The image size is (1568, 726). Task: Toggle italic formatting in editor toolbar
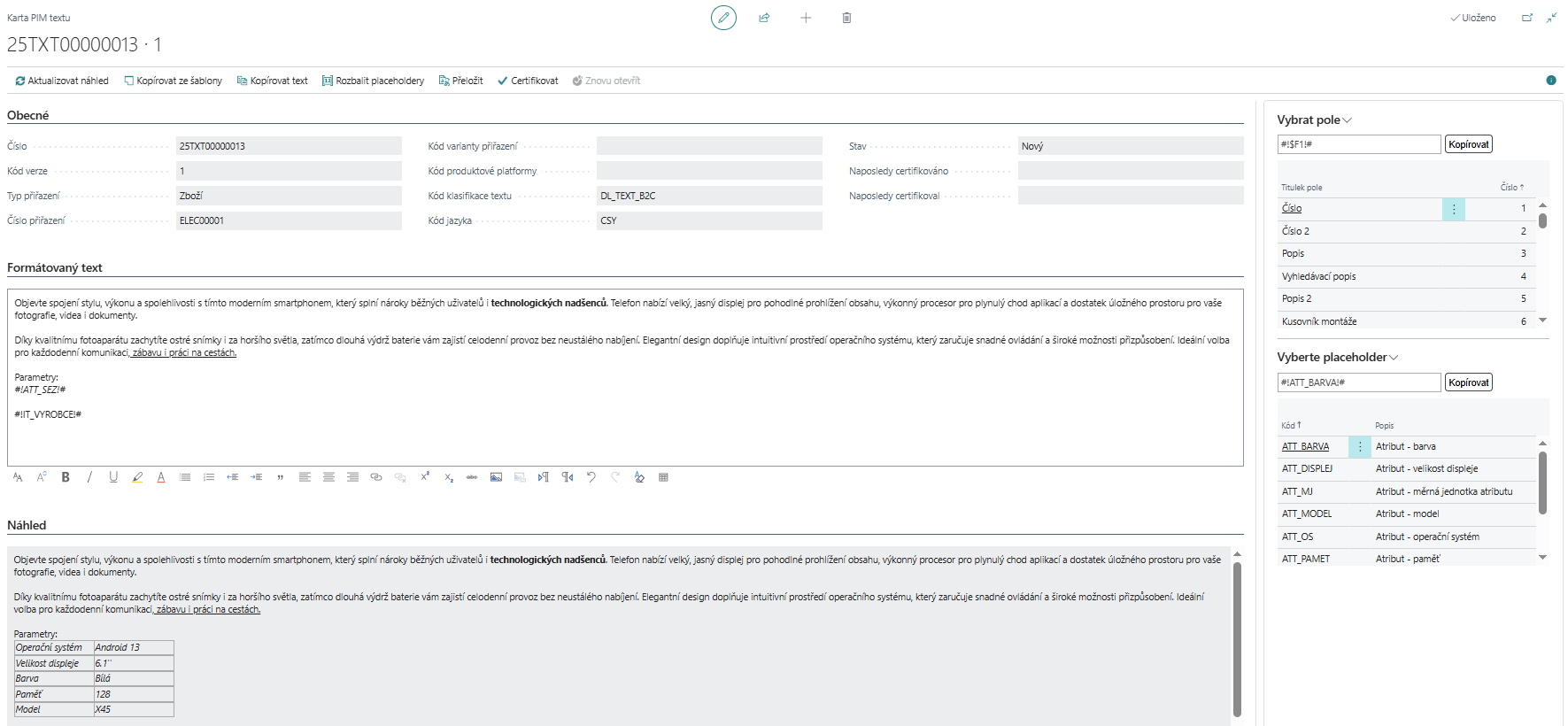coord(89,477)
